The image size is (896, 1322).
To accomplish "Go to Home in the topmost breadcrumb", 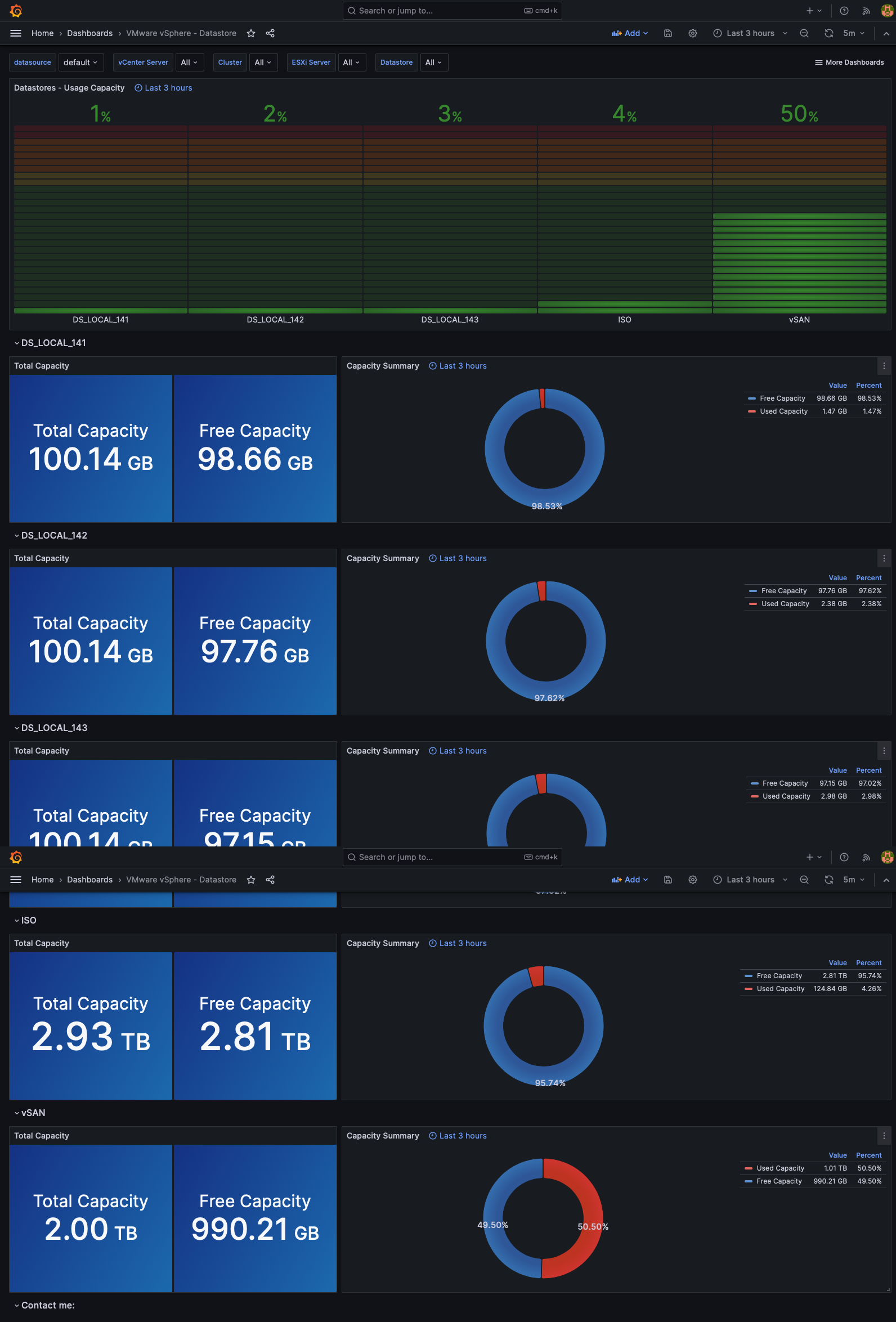I will click(x=43, y=33).
